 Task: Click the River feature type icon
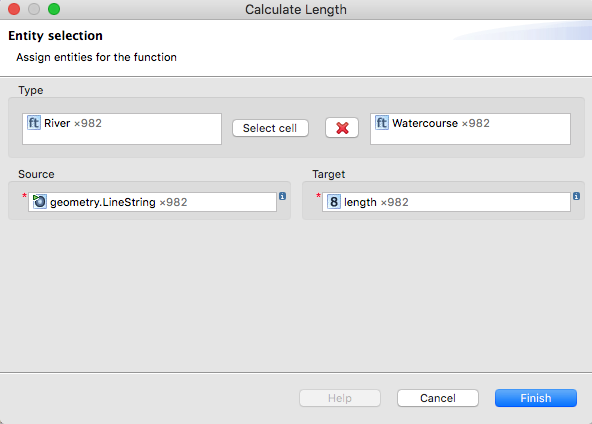[34, 123]
